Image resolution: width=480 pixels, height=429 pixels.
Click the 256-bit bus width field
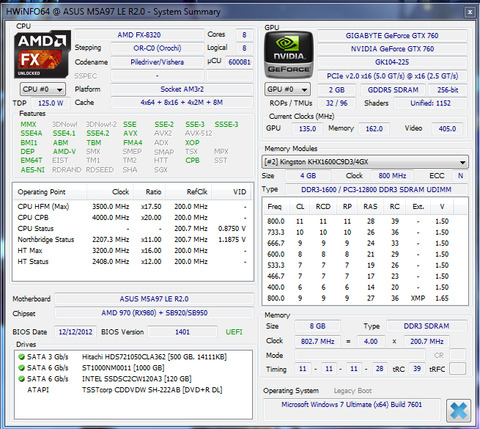point(448,90)
